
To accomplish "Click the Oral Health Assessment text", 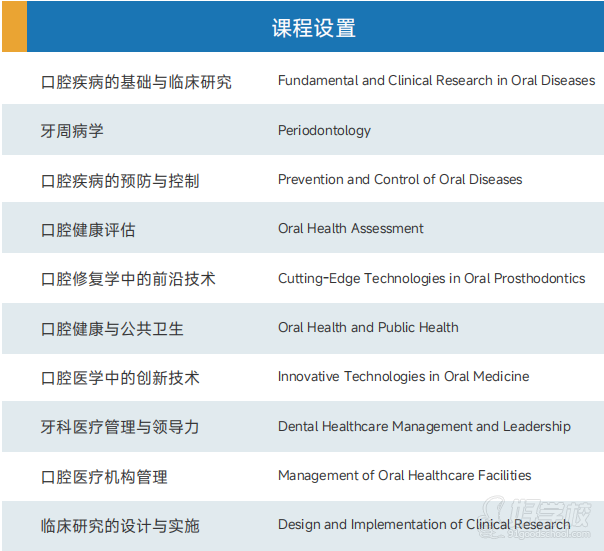I will tap(350, 229).
